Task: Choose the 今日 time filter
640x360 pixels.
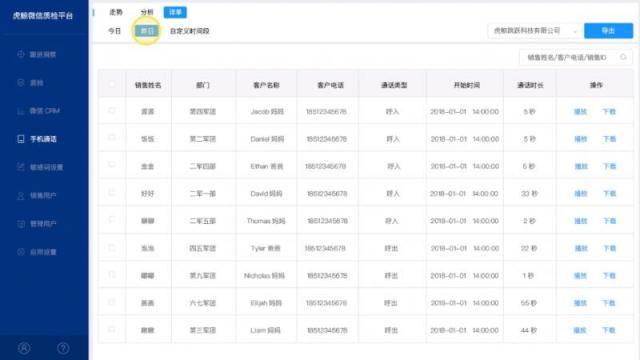Action: pos(114,31)
